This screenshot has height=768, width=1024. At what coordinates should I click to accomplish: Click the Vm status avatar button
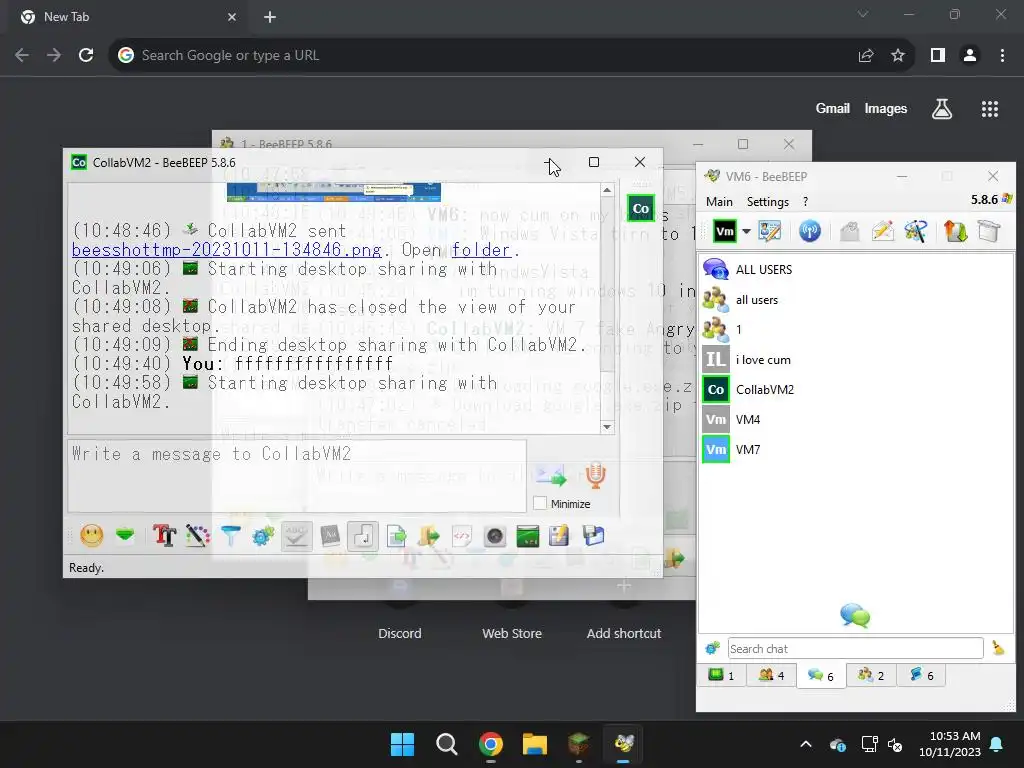pos(724,231)
